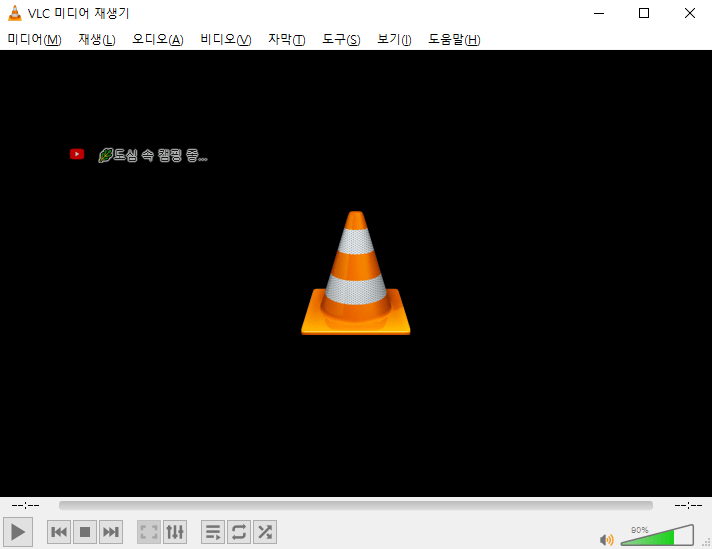Set the volume on the green slider
Image resolution: width=712 pixels, height=549 pixels.
657,535
